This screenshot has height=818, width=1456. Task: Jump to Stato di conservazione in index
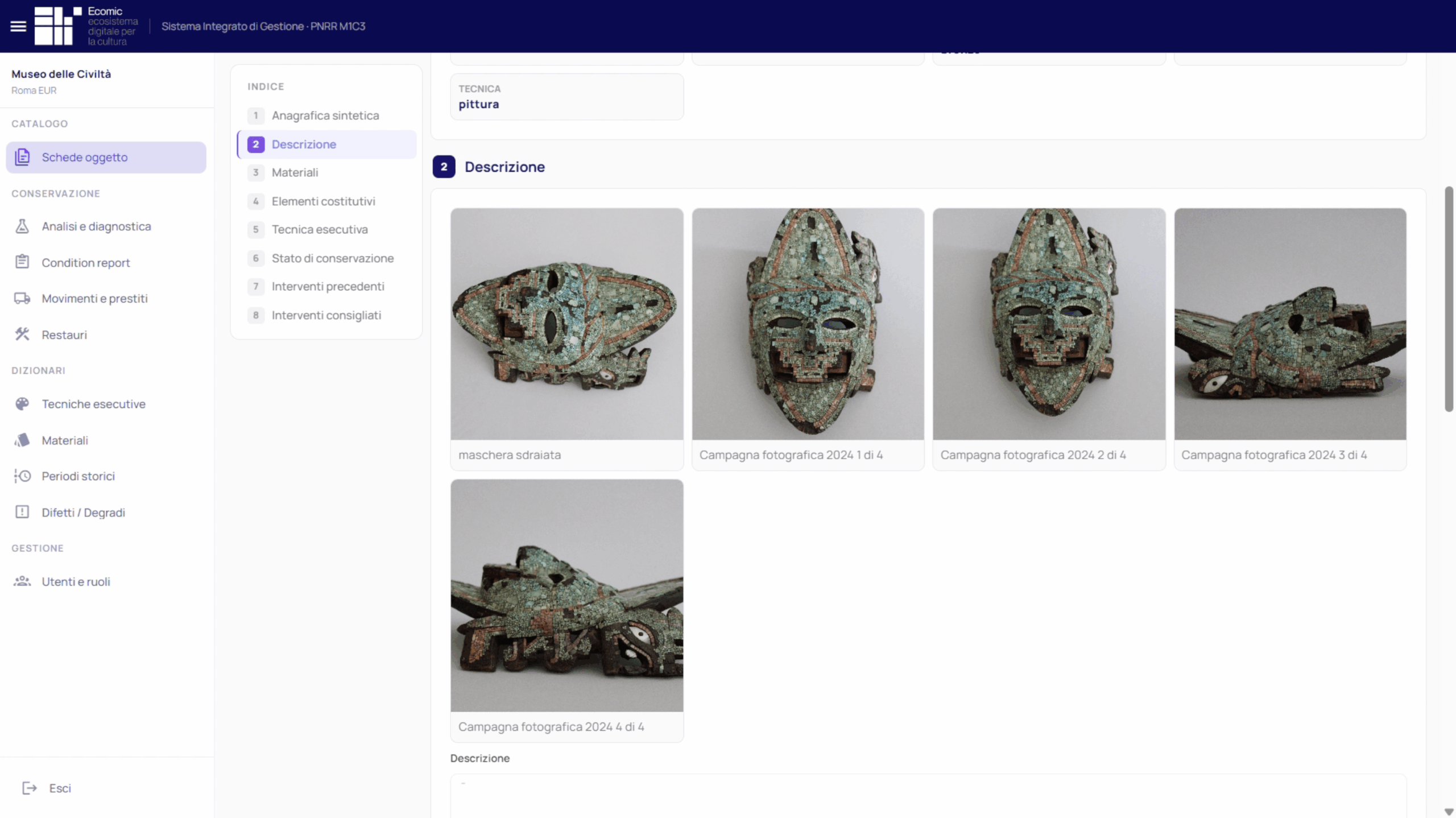coord(326,258)
